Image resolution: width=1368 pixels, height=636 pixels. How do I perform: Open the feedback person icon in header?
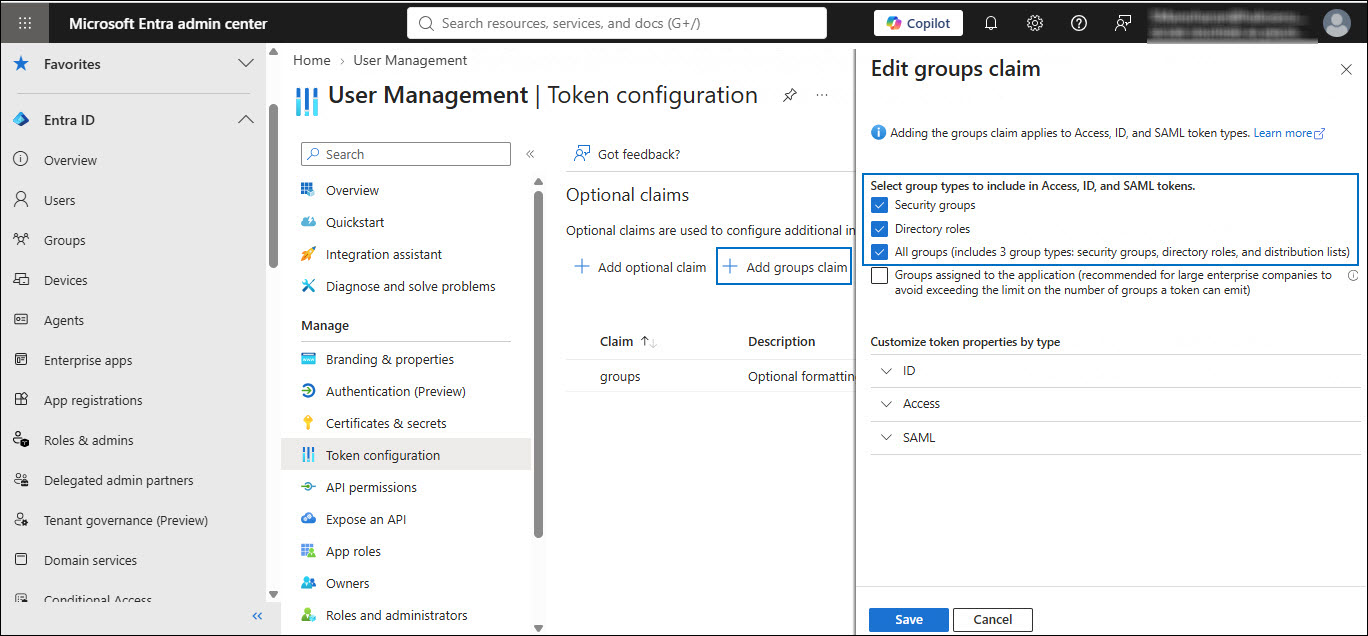tap(1123, 23)
